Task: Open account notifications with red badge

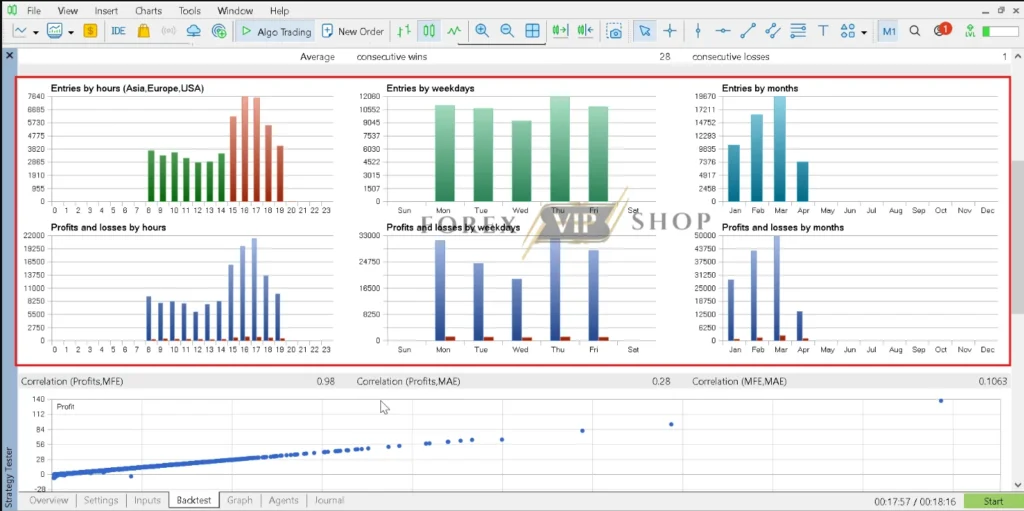Action: point(942,30)
